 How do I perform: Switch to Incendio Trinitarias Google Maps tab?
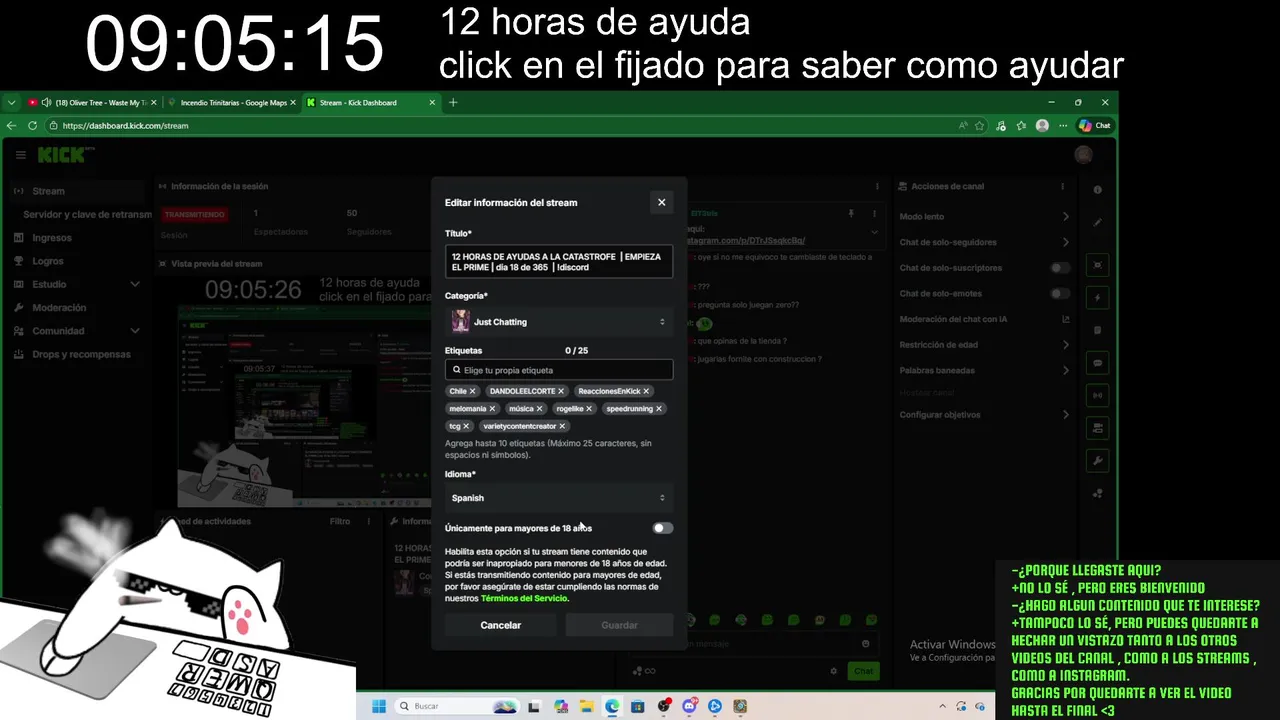[x=233, y=102]
